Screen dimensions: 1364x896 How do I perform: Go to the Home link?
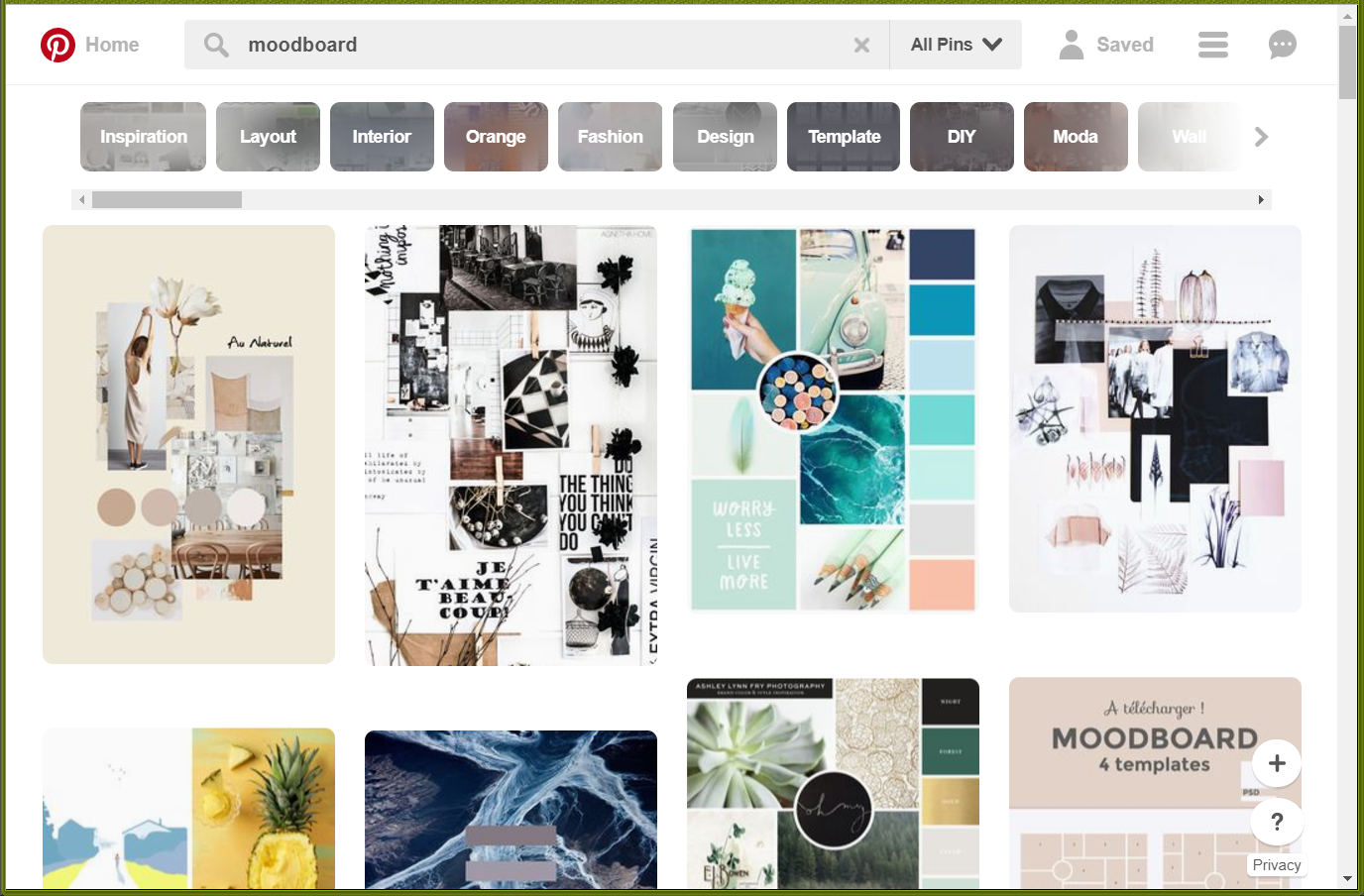point(112,45)
